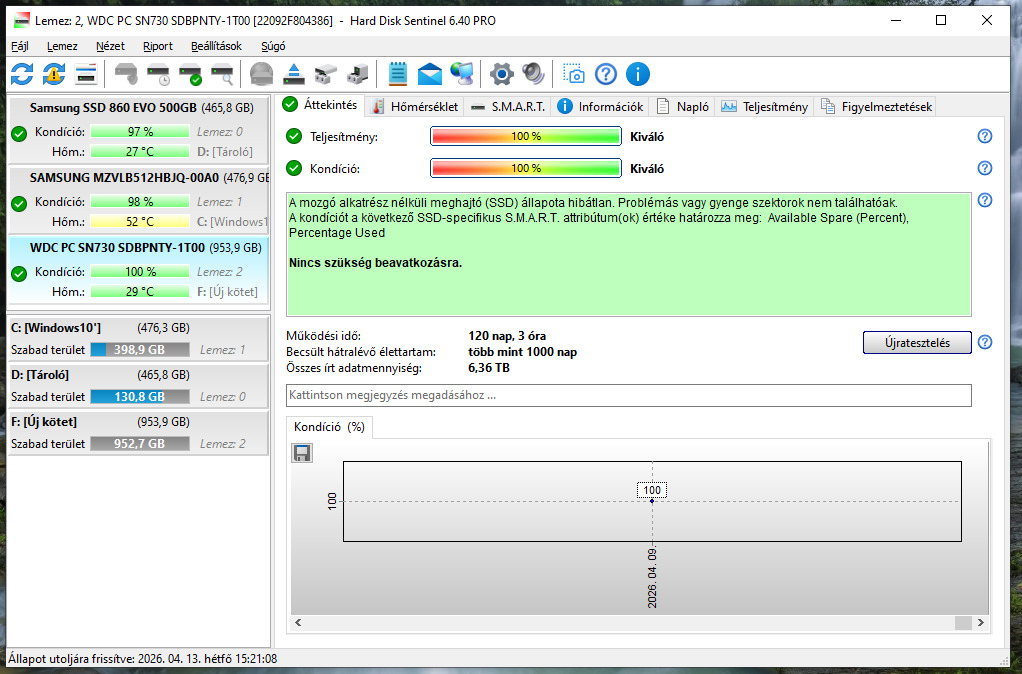Click the second server tower toolbar icon
This screenshot has width=1022, height=674.
357,74
